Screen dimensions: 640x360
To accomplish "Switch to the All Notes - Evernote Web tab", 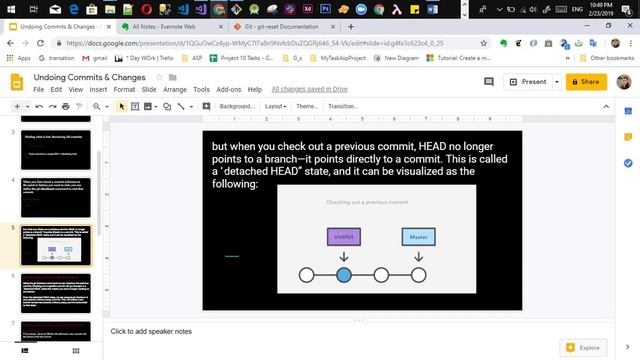I will click(172, 27).
